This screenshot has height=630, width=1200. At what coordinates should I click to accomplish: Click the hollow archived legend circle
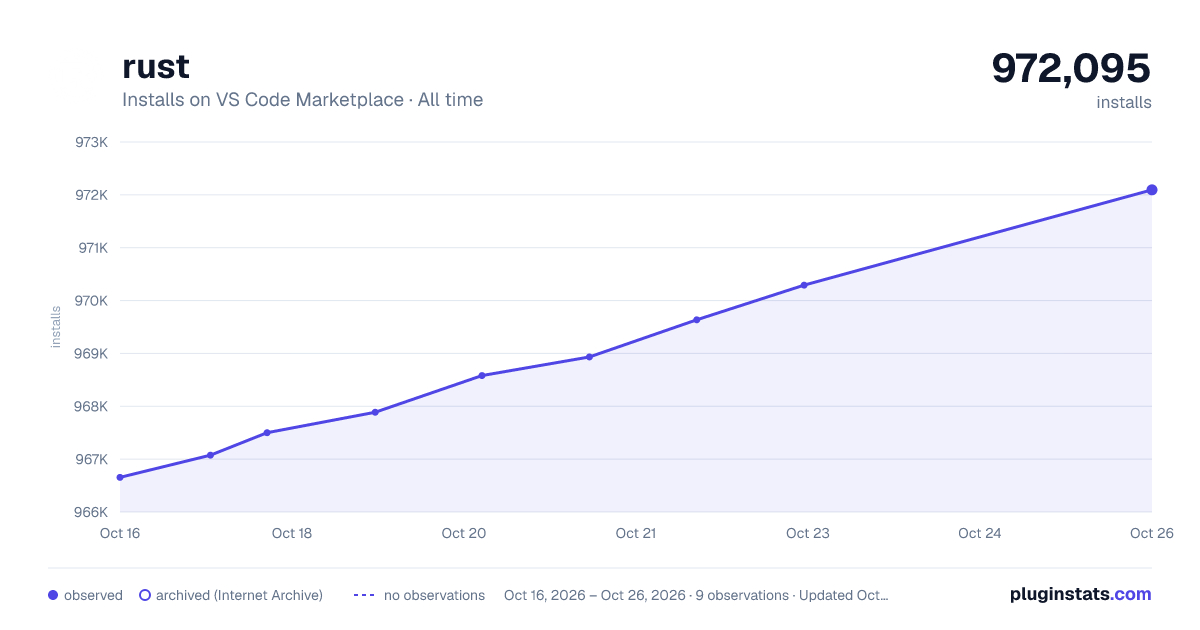point(144,595)
